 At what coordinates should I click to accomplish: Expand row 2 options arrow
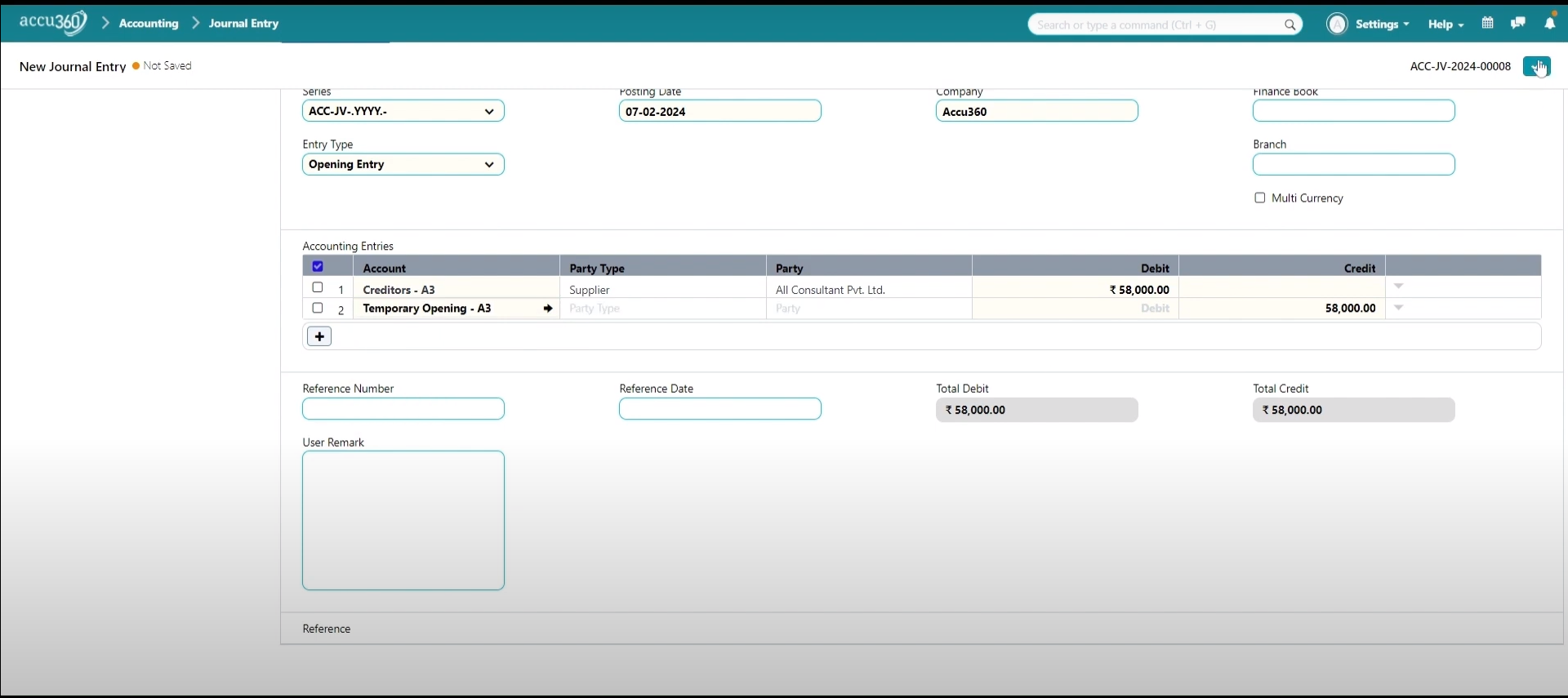[x=1399, y=308]
